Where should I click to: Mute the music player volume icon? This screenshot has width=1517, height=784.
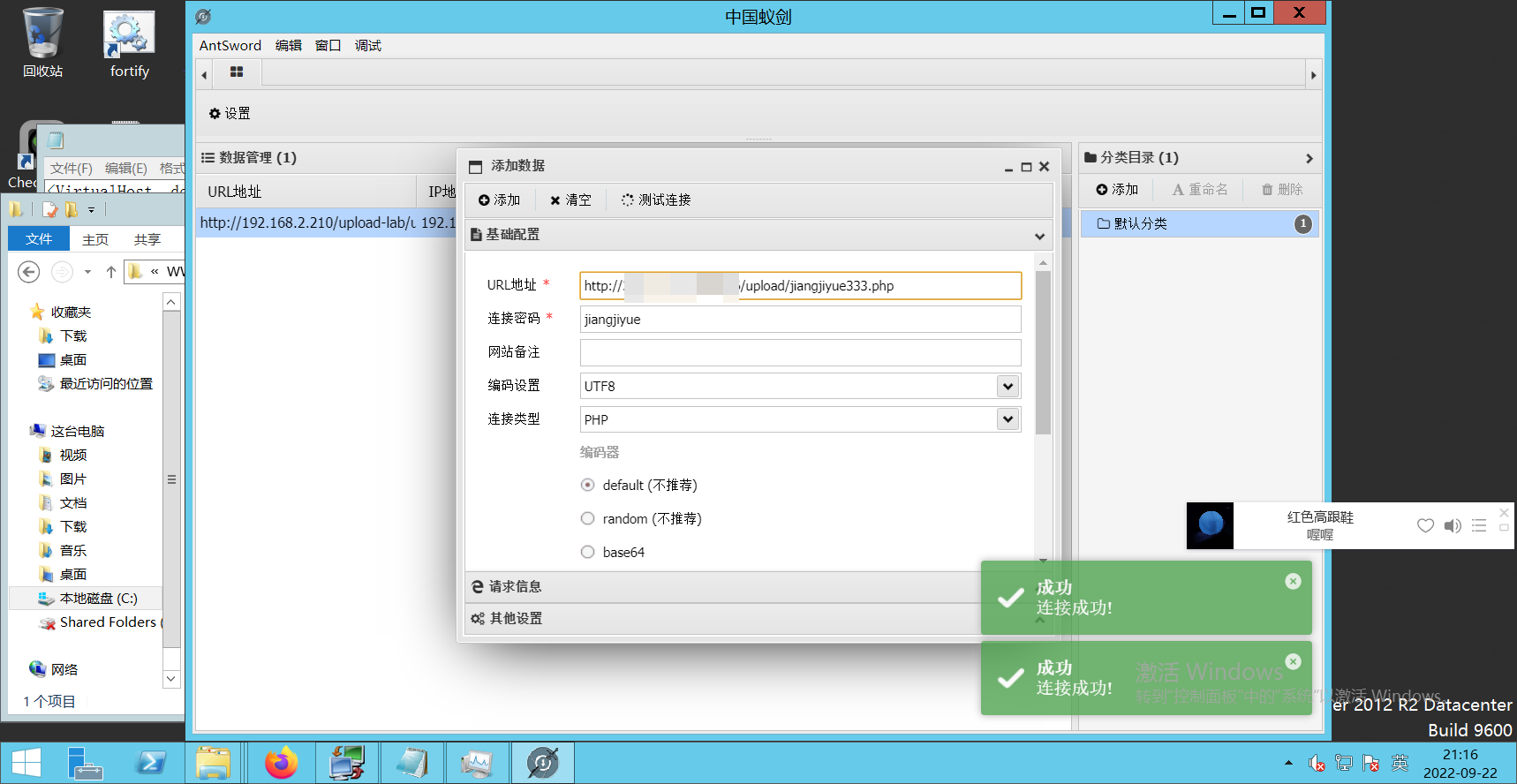[1452, 525]
